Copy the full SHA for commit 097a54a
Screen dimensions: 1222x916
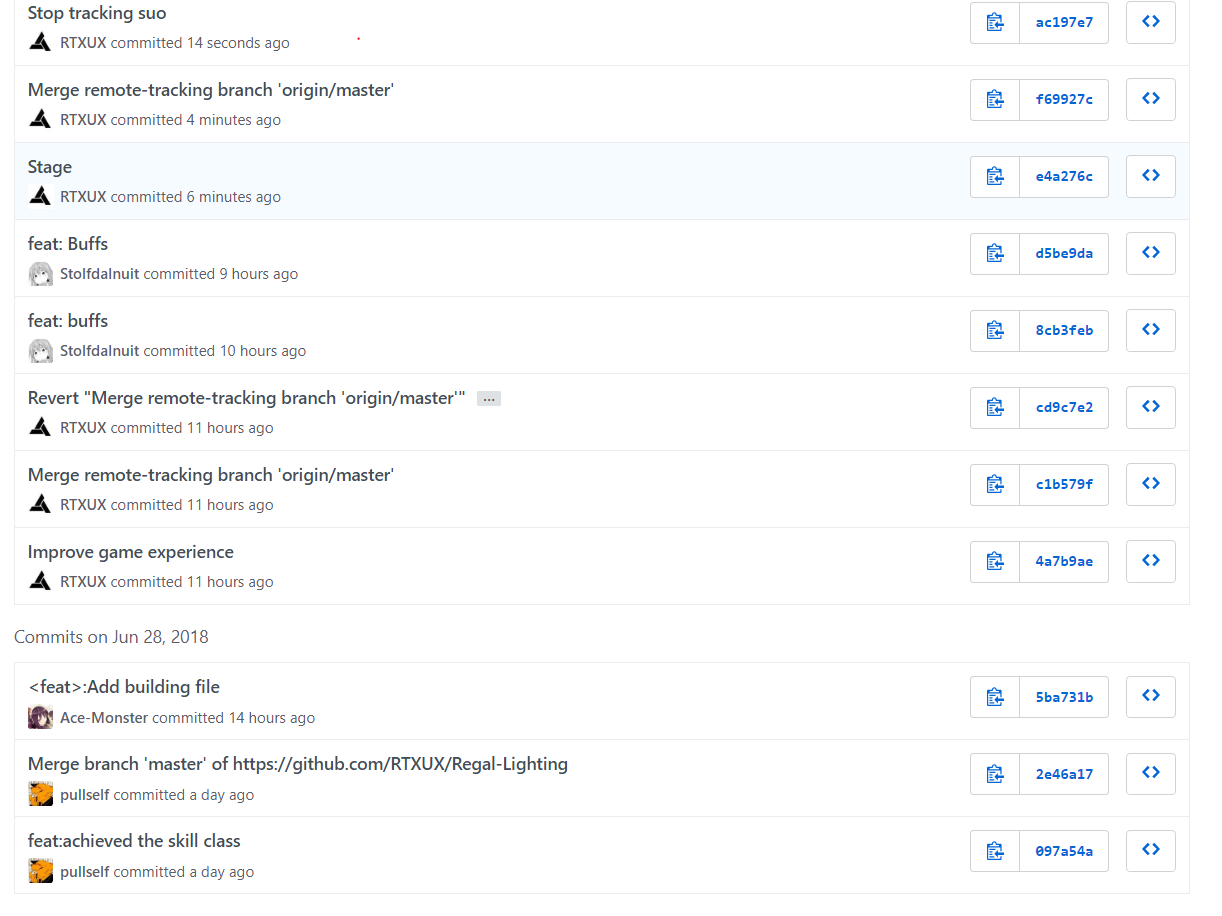click(995, 851)
